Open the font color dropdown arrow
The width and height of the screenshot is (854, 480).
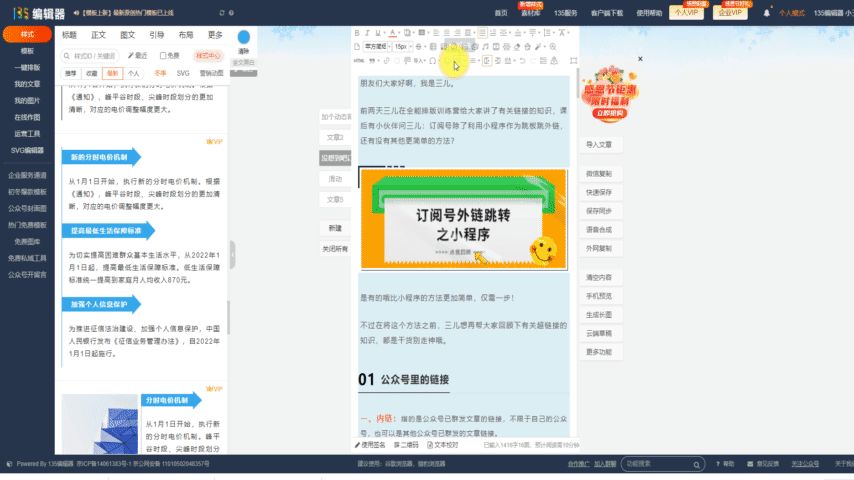(x=399, y=33)
